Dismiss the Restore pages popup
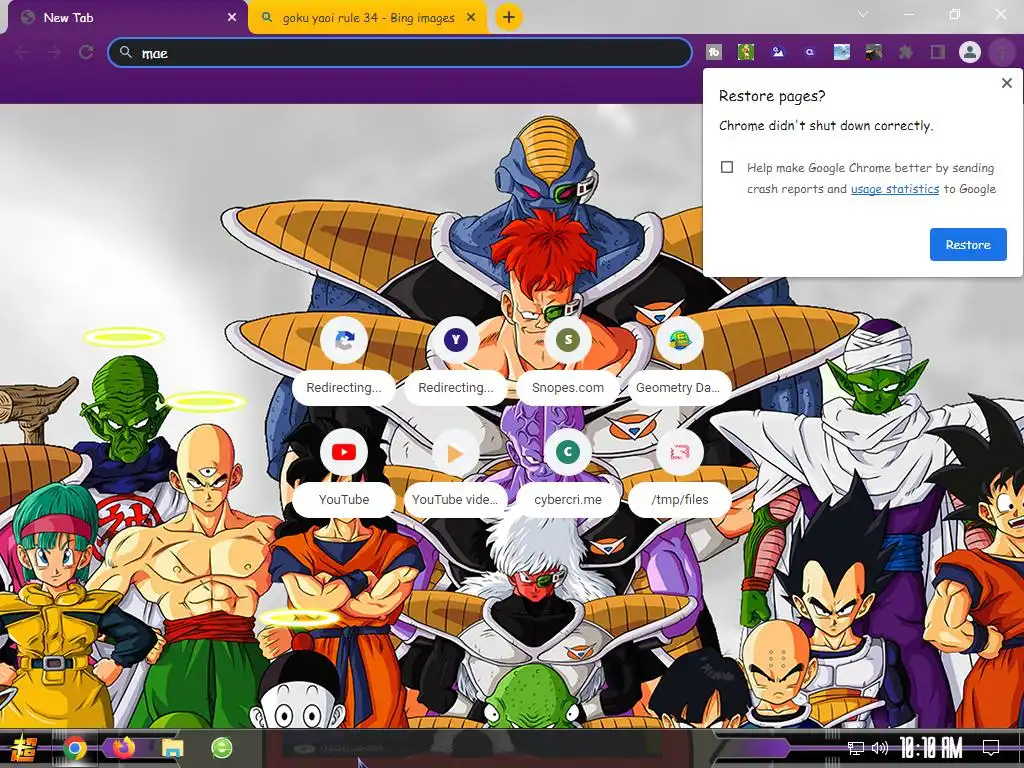Viewport: 1024px width, 768px height. 1006,83
